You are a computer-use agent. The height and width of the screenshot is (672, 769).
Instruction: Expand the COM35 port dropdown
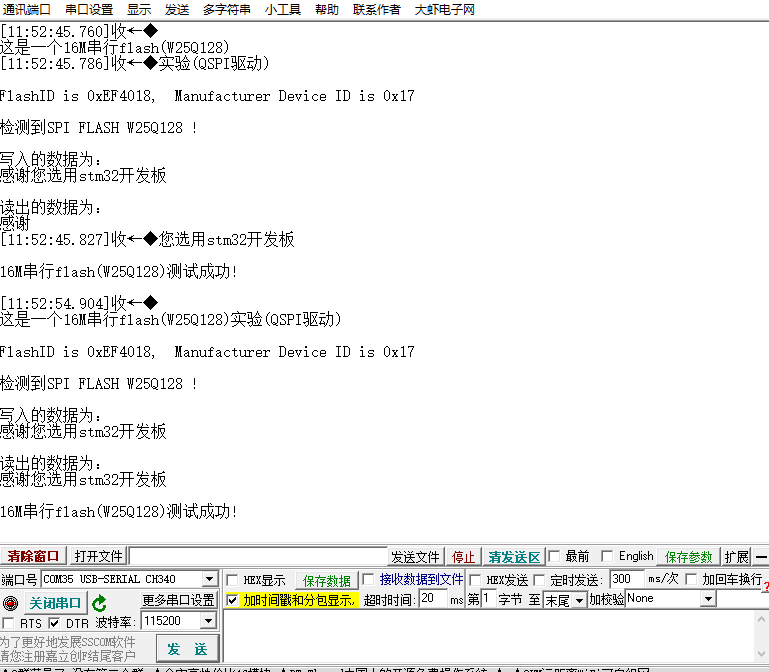point(209,579)
